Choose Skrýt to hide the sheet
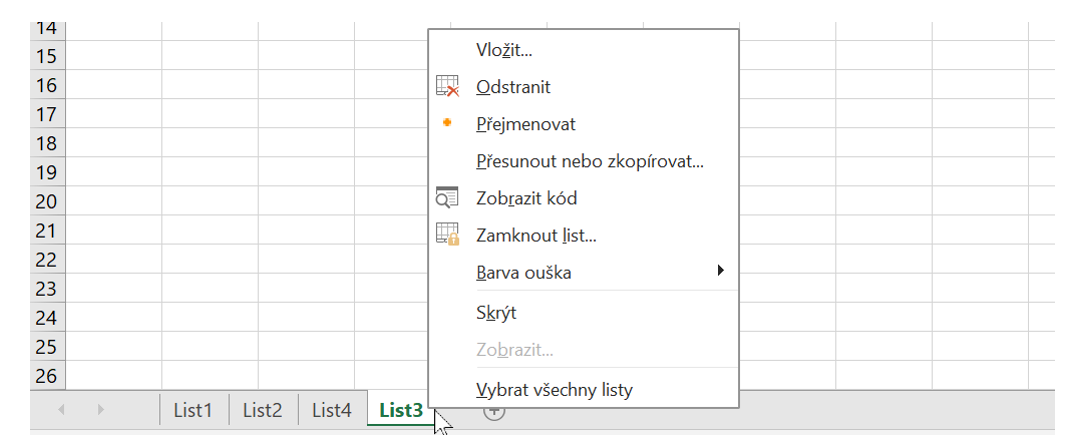 click(496, 313)
